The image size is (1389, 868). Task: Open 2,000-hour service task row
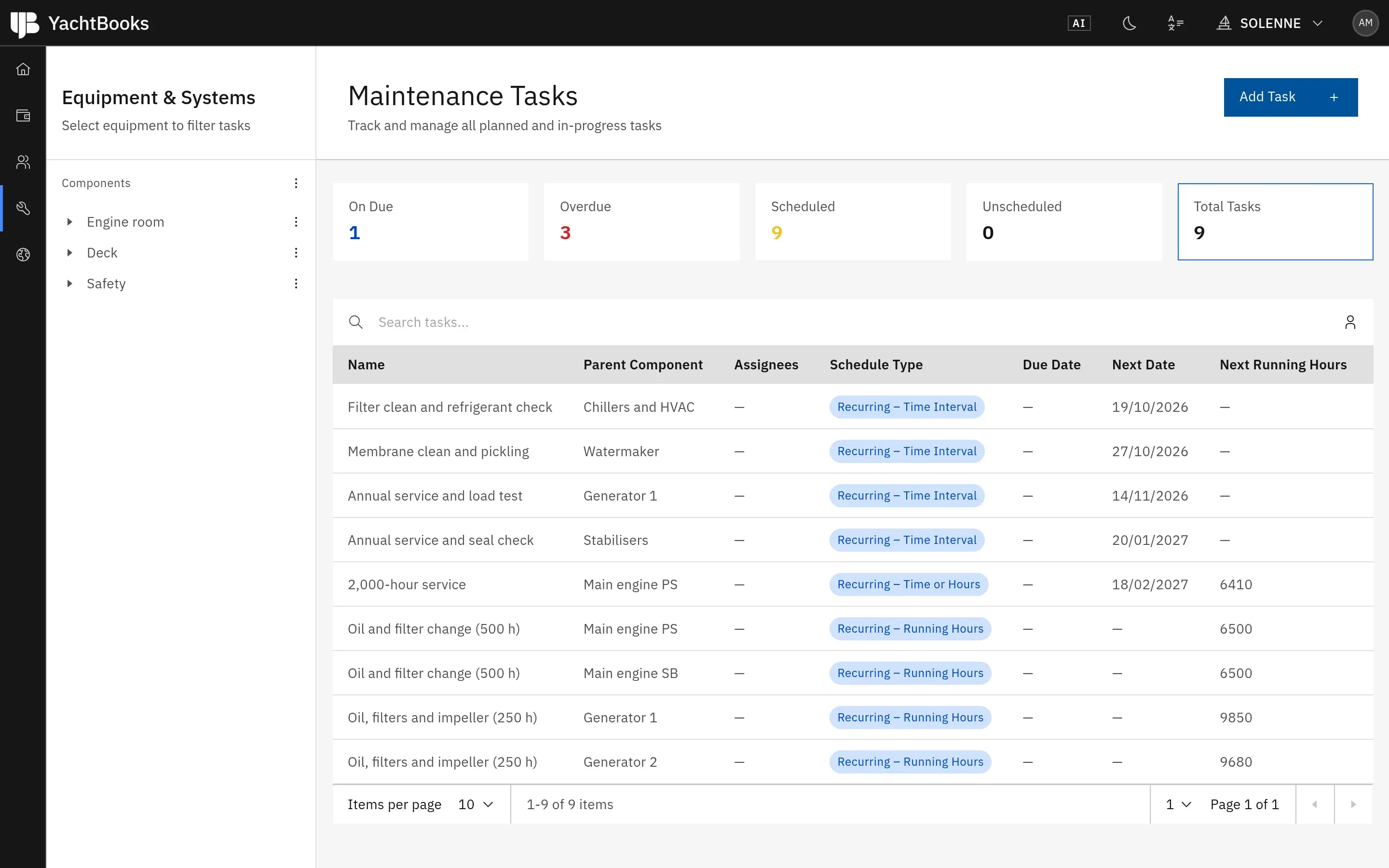853,584
